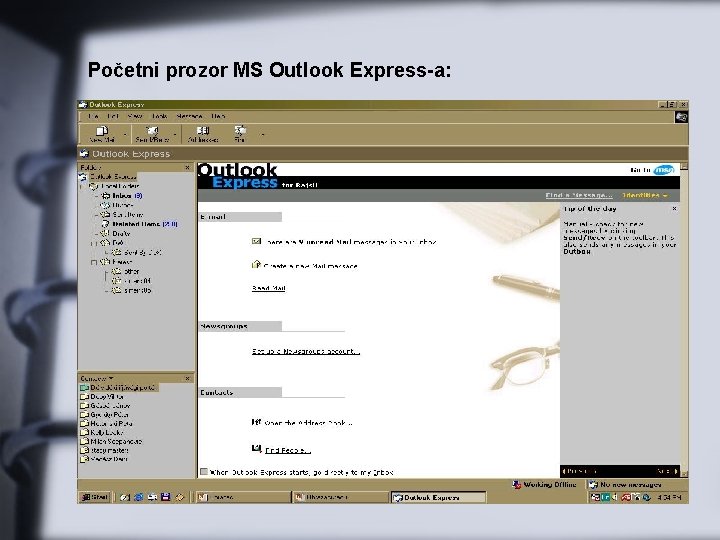
Task: Click Create a new Mail message link
Action: point(310,266)
